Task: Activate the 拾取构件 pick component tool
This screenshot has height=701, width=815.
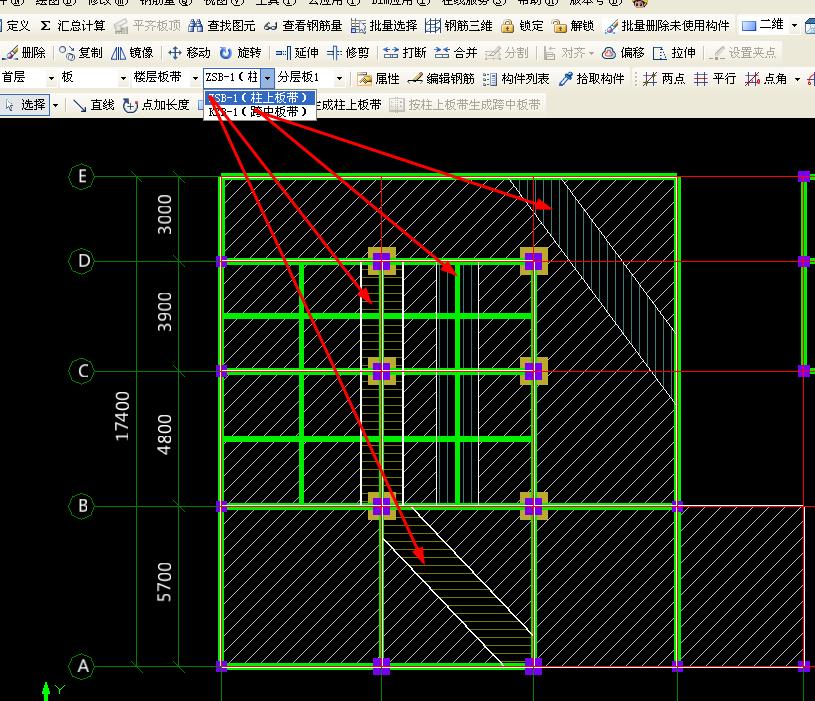Action: pyautogui.click(x=591, y=78)
